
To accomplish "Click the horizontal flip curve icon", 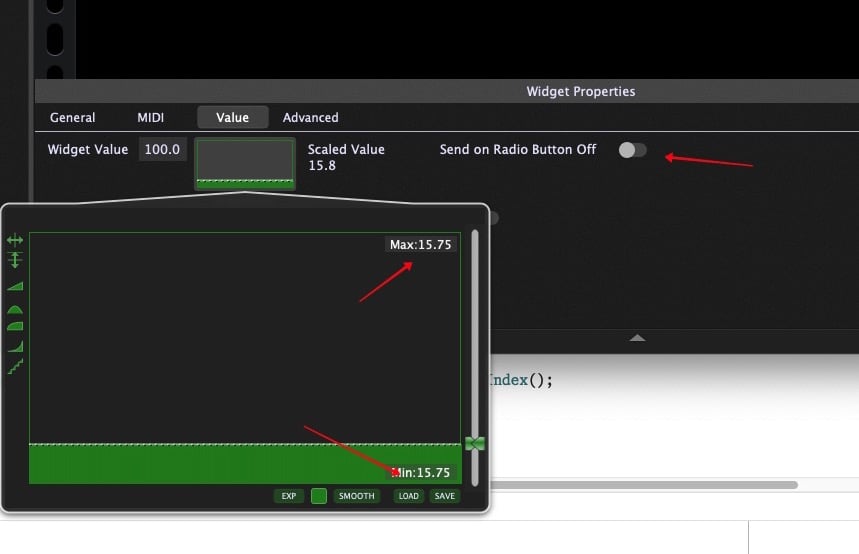I will point(15,240).
